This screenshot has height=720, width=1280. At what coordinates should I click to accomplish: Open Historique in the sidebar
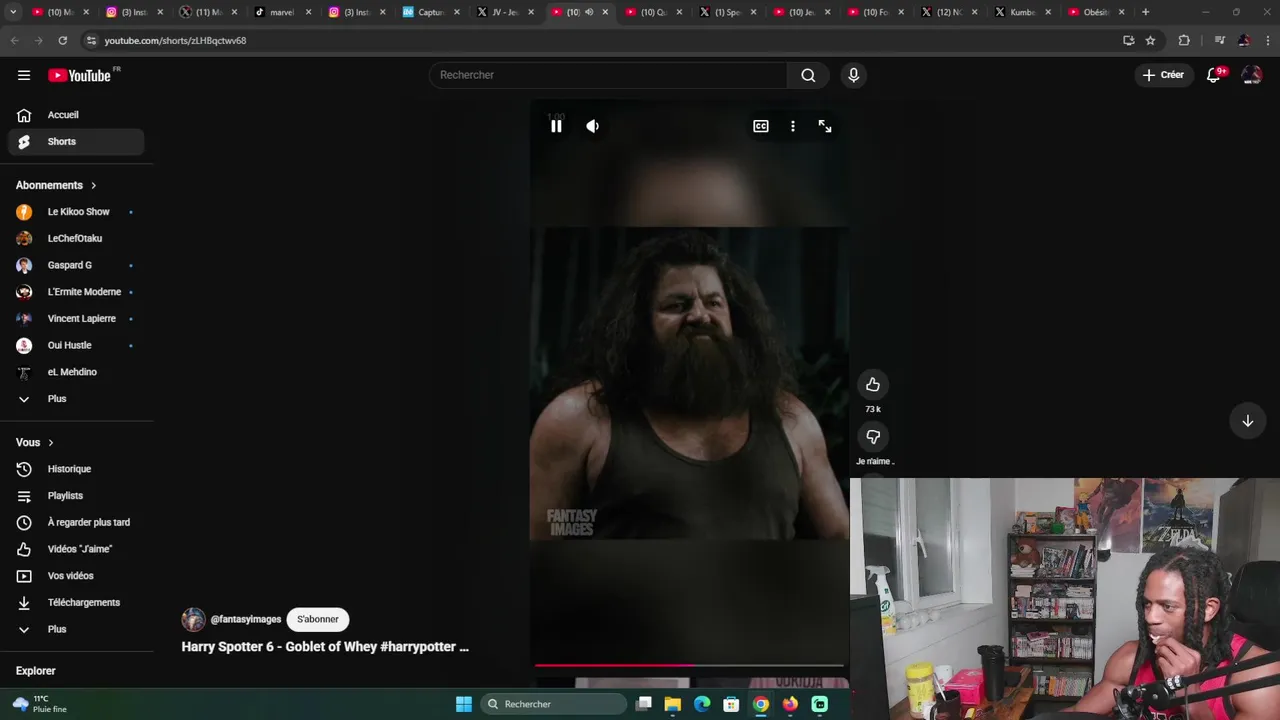click(x=76, y=469)
